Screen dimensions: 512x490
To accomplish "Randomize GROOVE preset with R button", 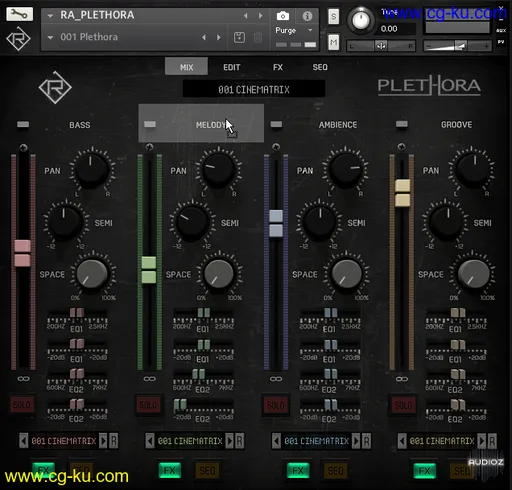I will (x=492, y=441).
